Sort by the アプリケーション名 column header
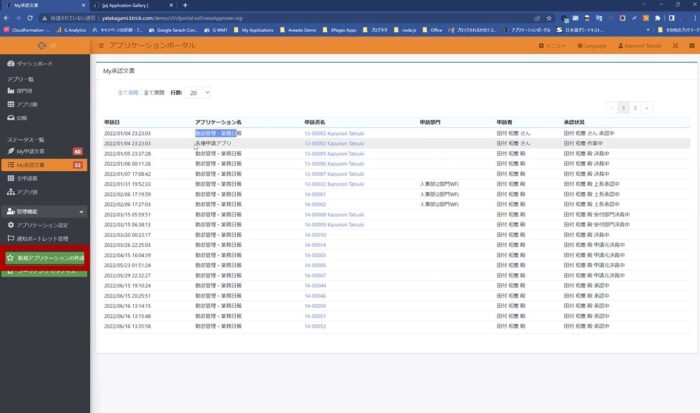The image size is (700, 413). tap(218, 122)
